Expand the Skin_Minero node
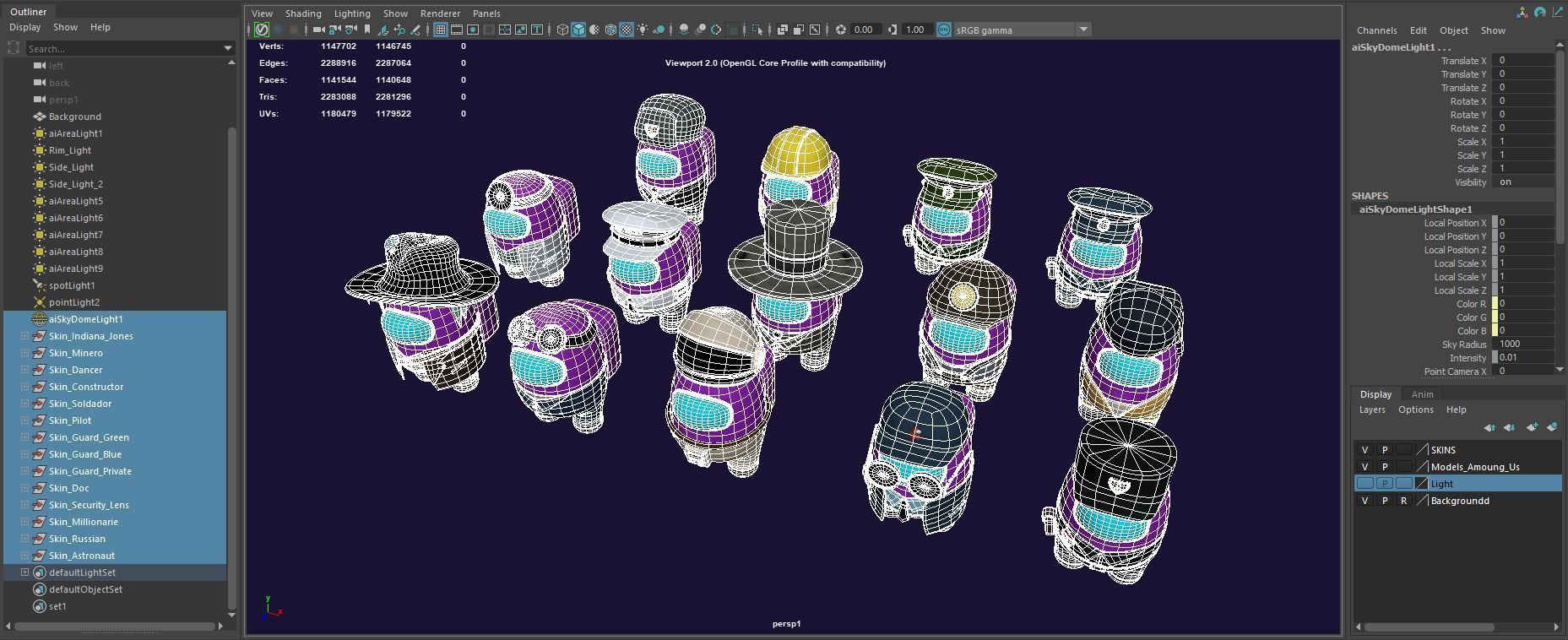The height and width of the screenshot is (640, 1568). (x=24, y=353)
